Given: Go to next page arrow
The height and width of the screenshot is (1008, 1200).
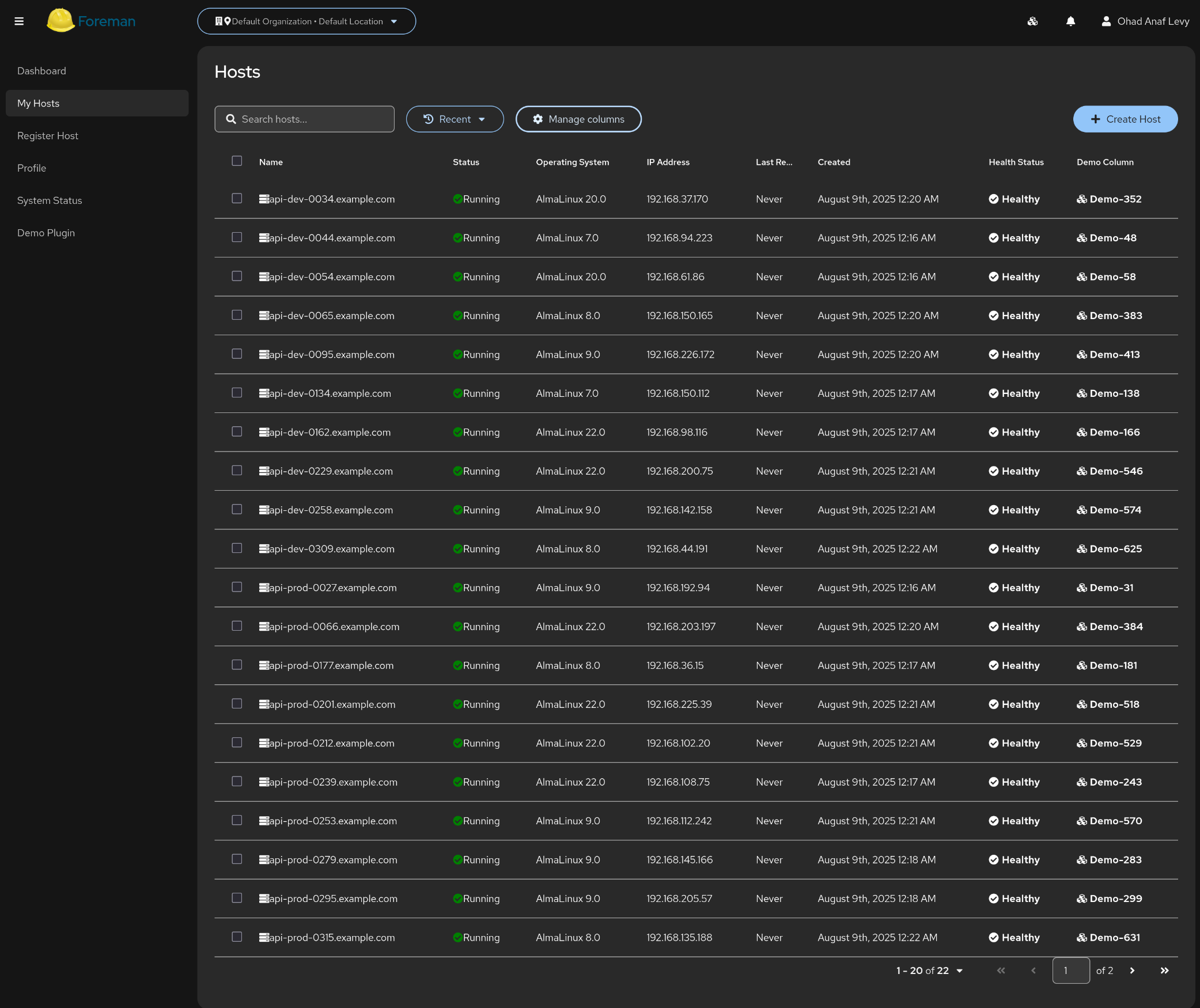Looking at the screenshot, I should [x=1132, y=971].
